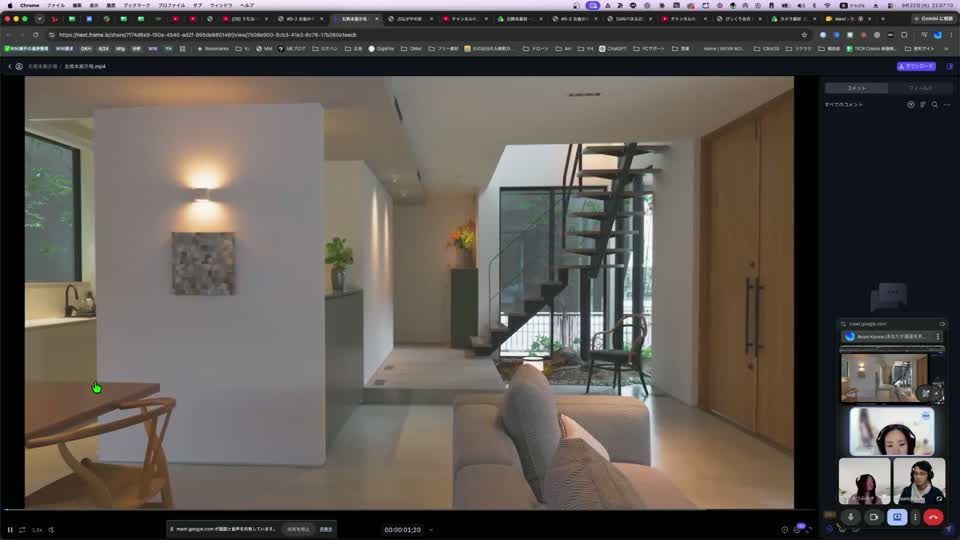Hang up the Meet call

933,517
